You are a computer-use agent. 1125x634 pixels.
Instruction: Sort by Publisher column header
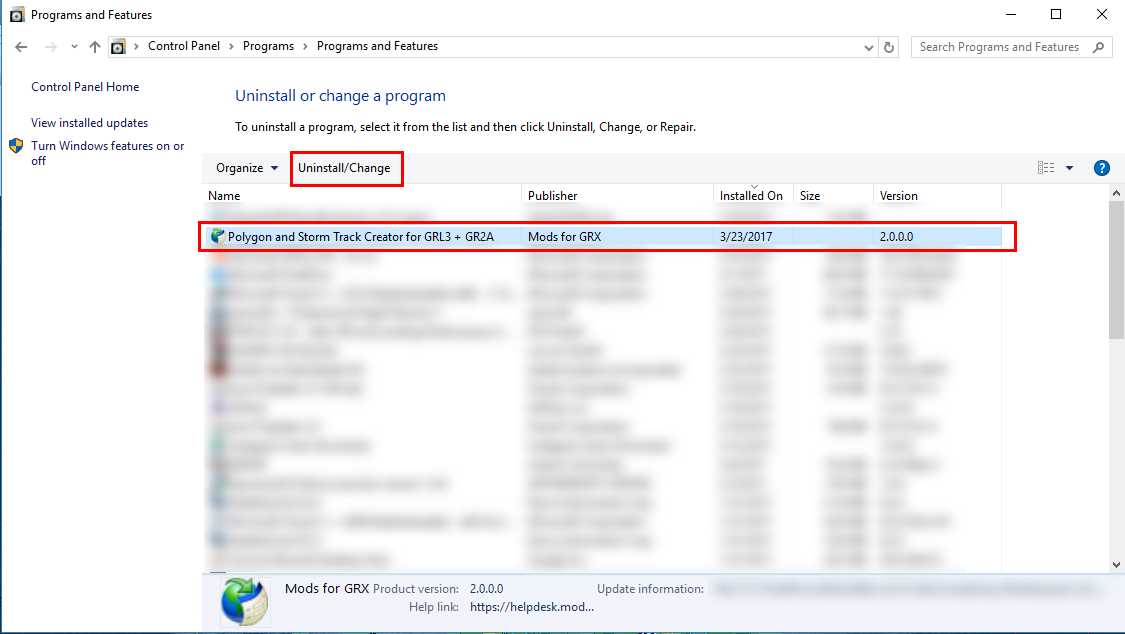pyautogui.click(x=617, y=196)
